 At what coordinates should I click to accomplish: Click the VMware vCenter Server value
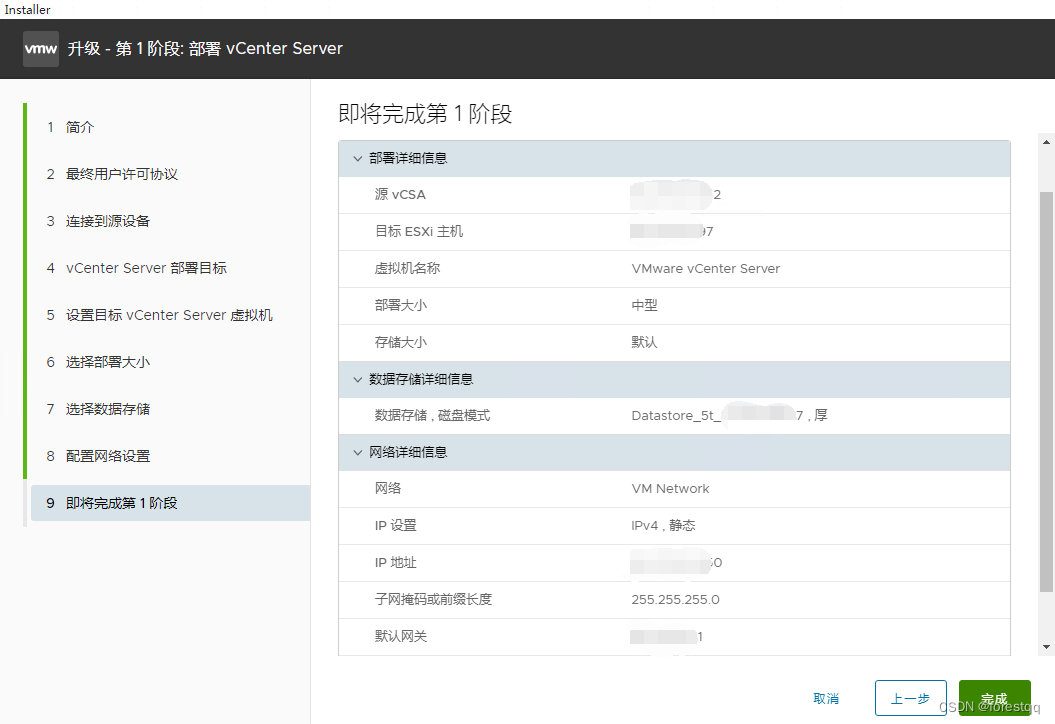(x=706, y=268)
